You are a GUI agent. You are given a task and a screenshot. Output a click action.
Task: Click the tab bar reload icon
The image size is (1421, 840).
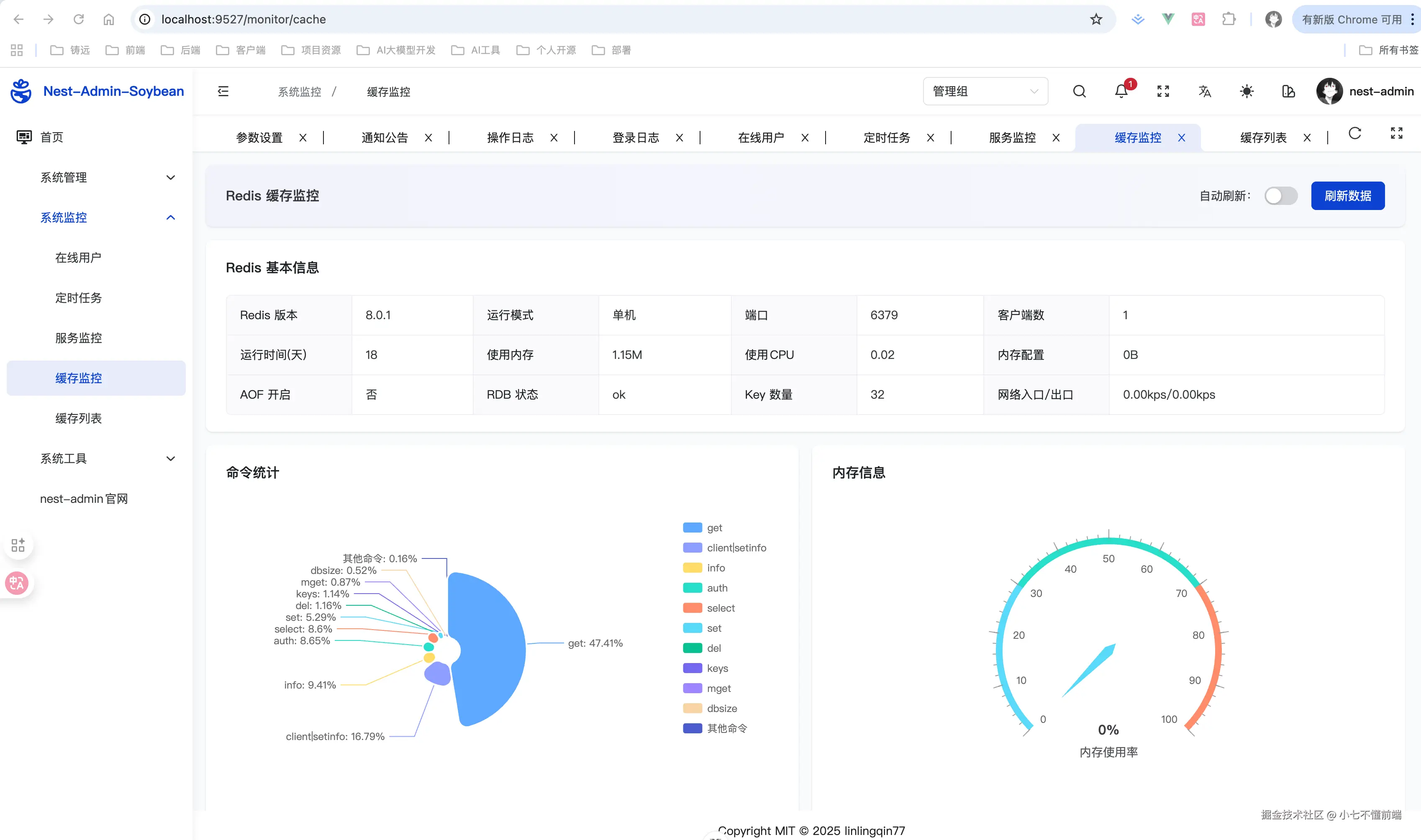pyautogui.click(x=1355, y=133)
